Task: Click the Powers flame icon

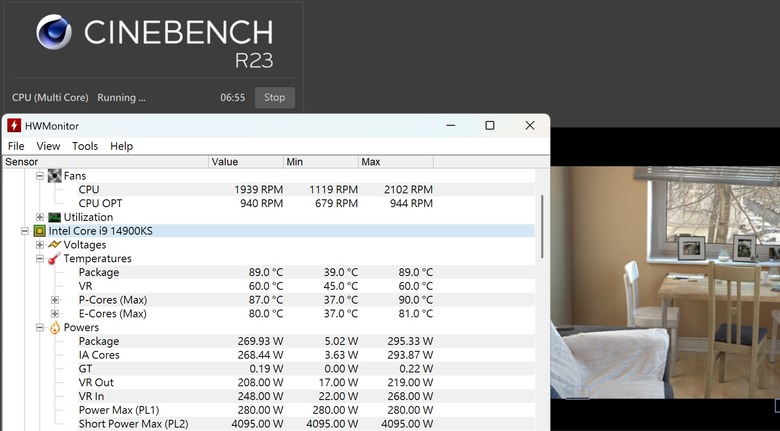Action: click(55, 327)
